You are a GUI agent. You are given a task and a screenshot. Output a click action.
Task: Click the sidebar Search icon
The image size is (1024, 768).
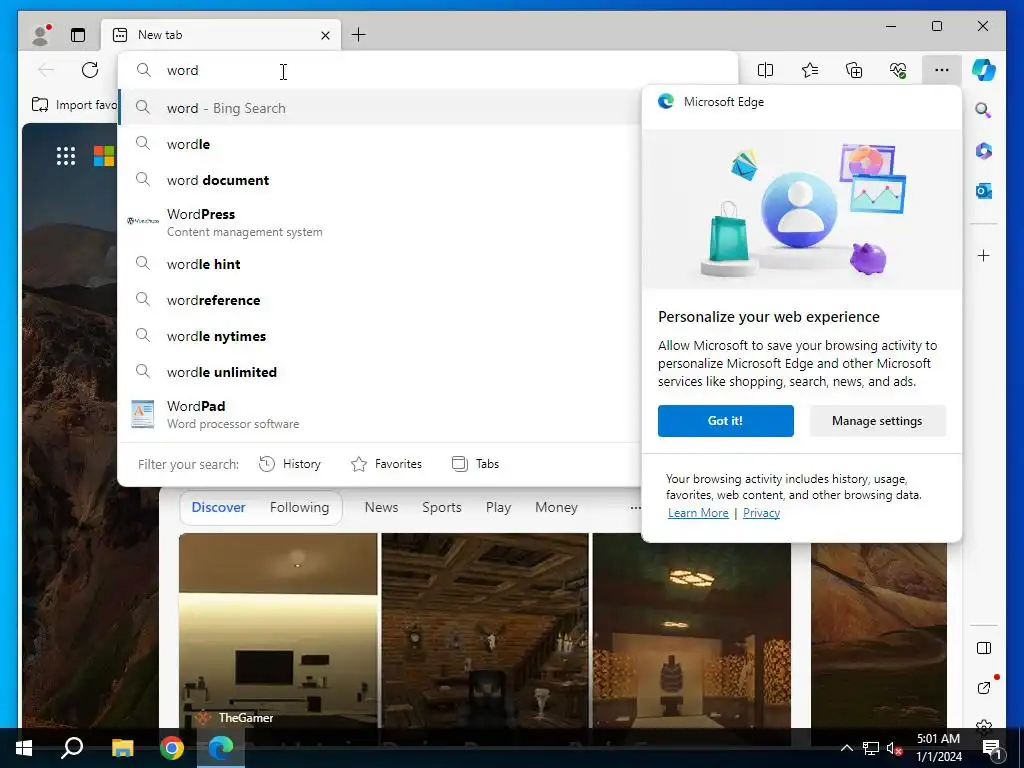click(x=984, y=110)
